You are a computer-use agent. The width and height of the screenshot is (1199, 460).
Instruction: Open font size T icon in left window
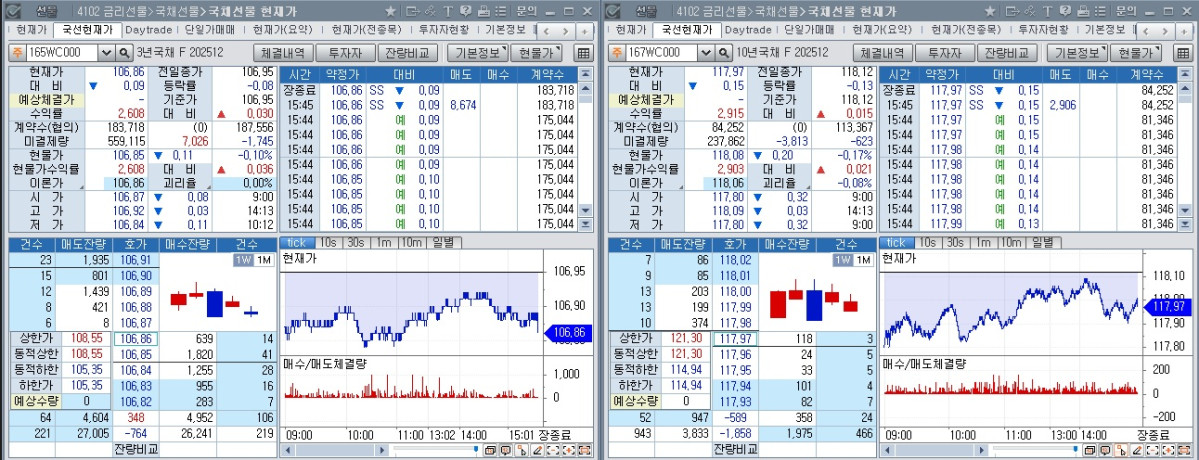(448, 11)
